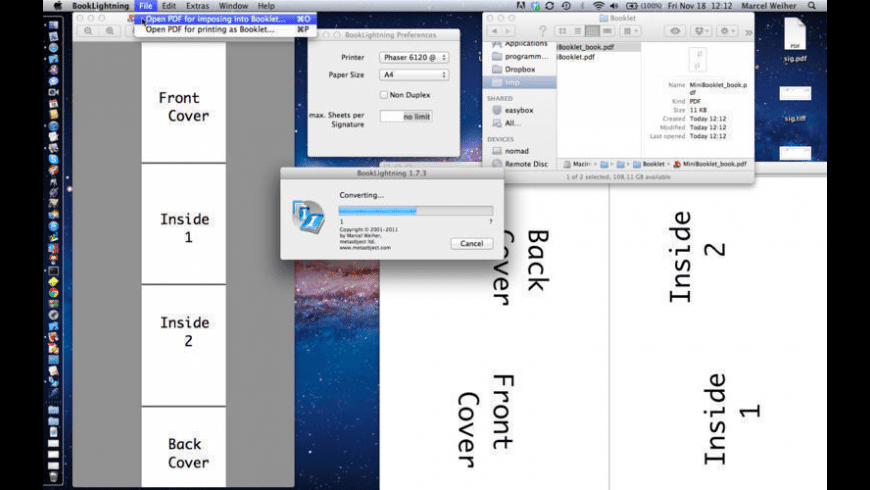870x490 pixels.
Task: Choose Open PDF for imposing into Booklet
Action: coord(226,19)
